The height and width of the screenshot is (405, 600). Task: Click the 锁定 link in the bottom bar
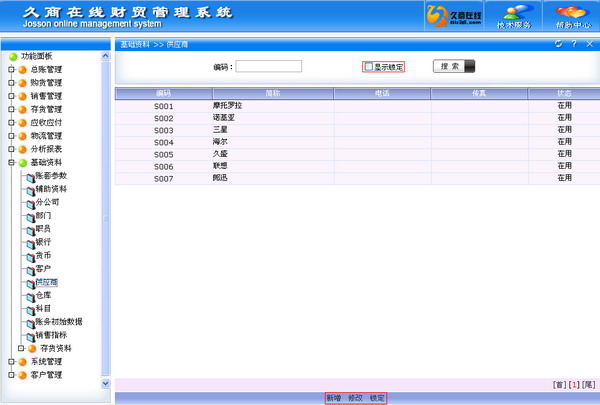click(377, 398)
